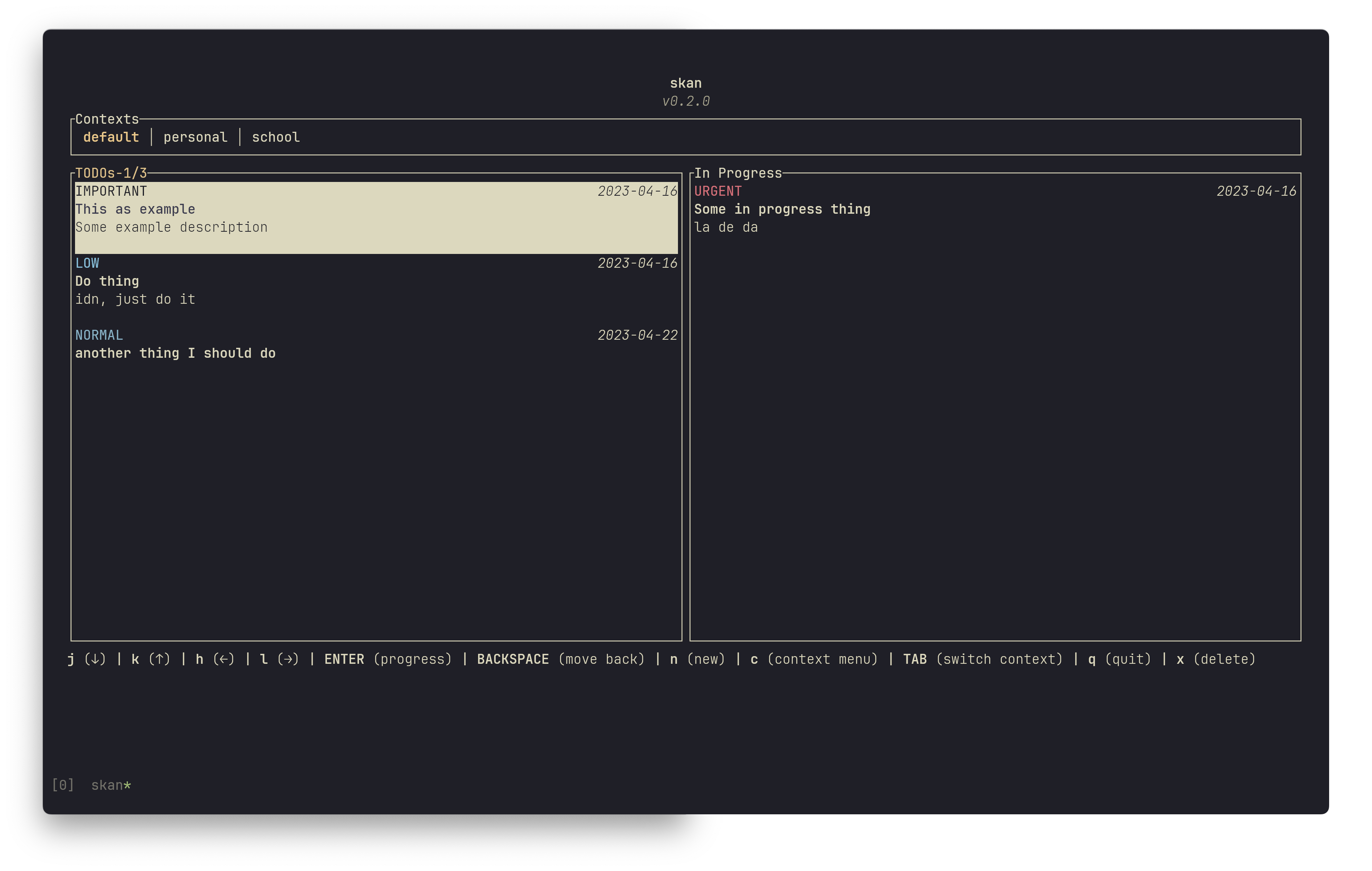The height and width of the screenshot is (871, 1372).
Task: Click the BACKSPACE (move back) hint
Action: click(561, 660)
